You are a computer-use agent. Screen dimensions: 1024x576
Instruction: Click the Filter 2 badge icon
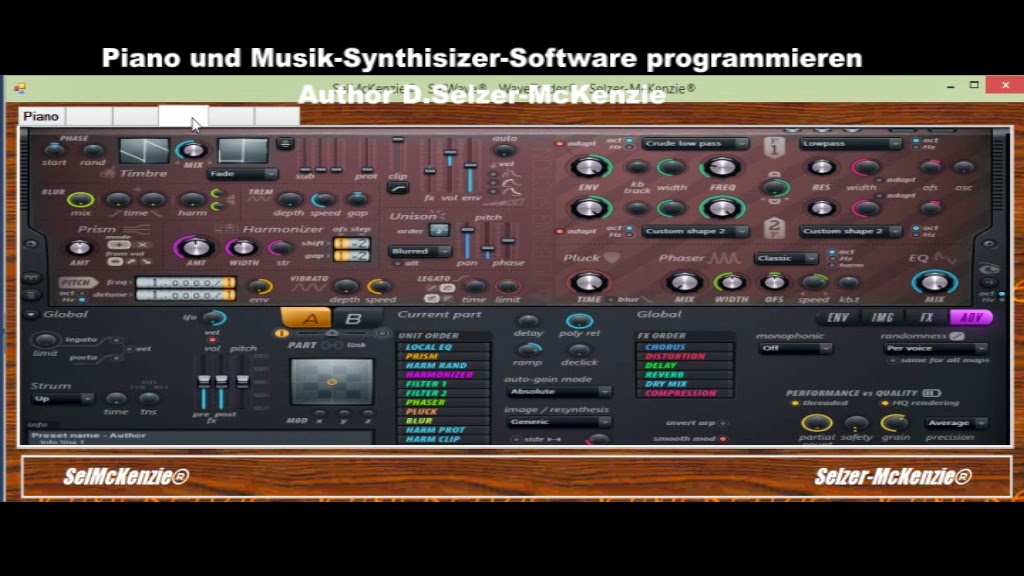point(774,228)
